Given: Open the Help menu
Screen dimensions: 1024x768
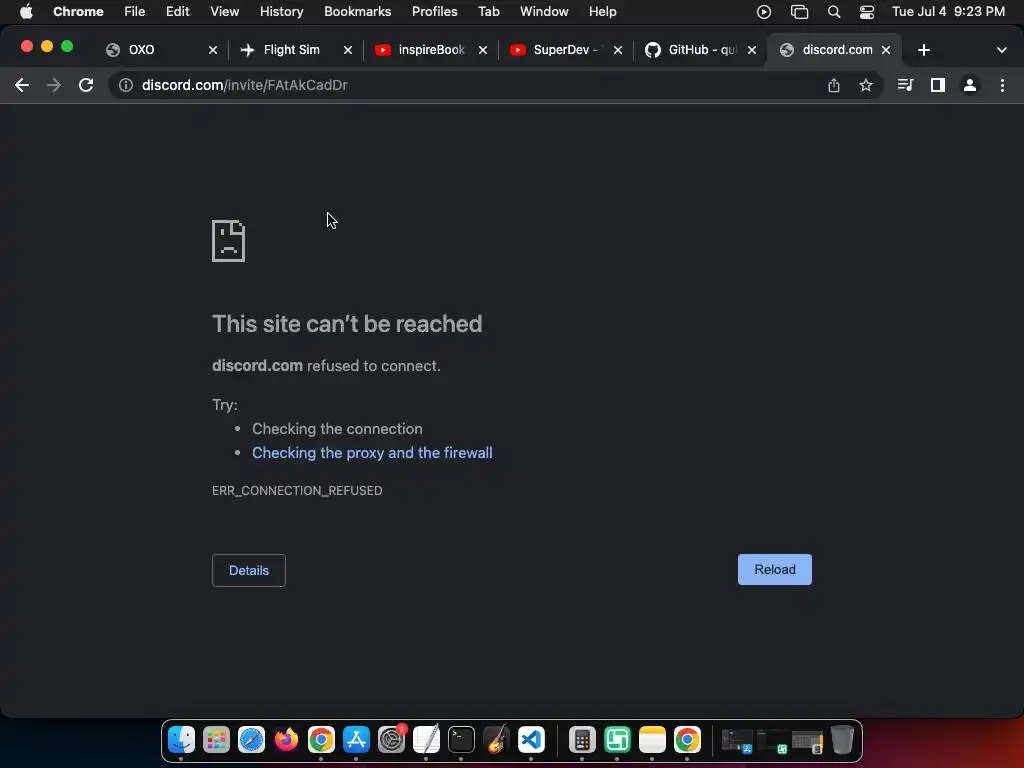Looking at the screenshot, I should click(602, 12).
